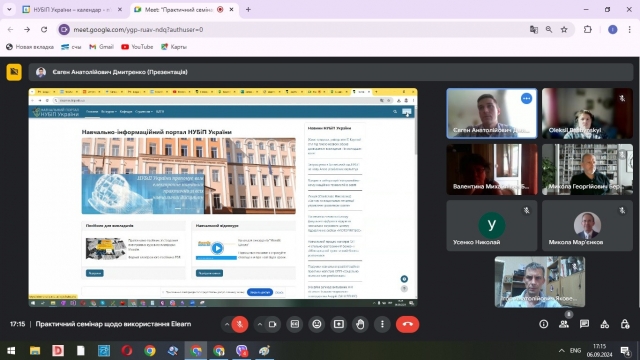Click the presenter name header bar
This screenshot has height=360, width=640.
point(331,72)
